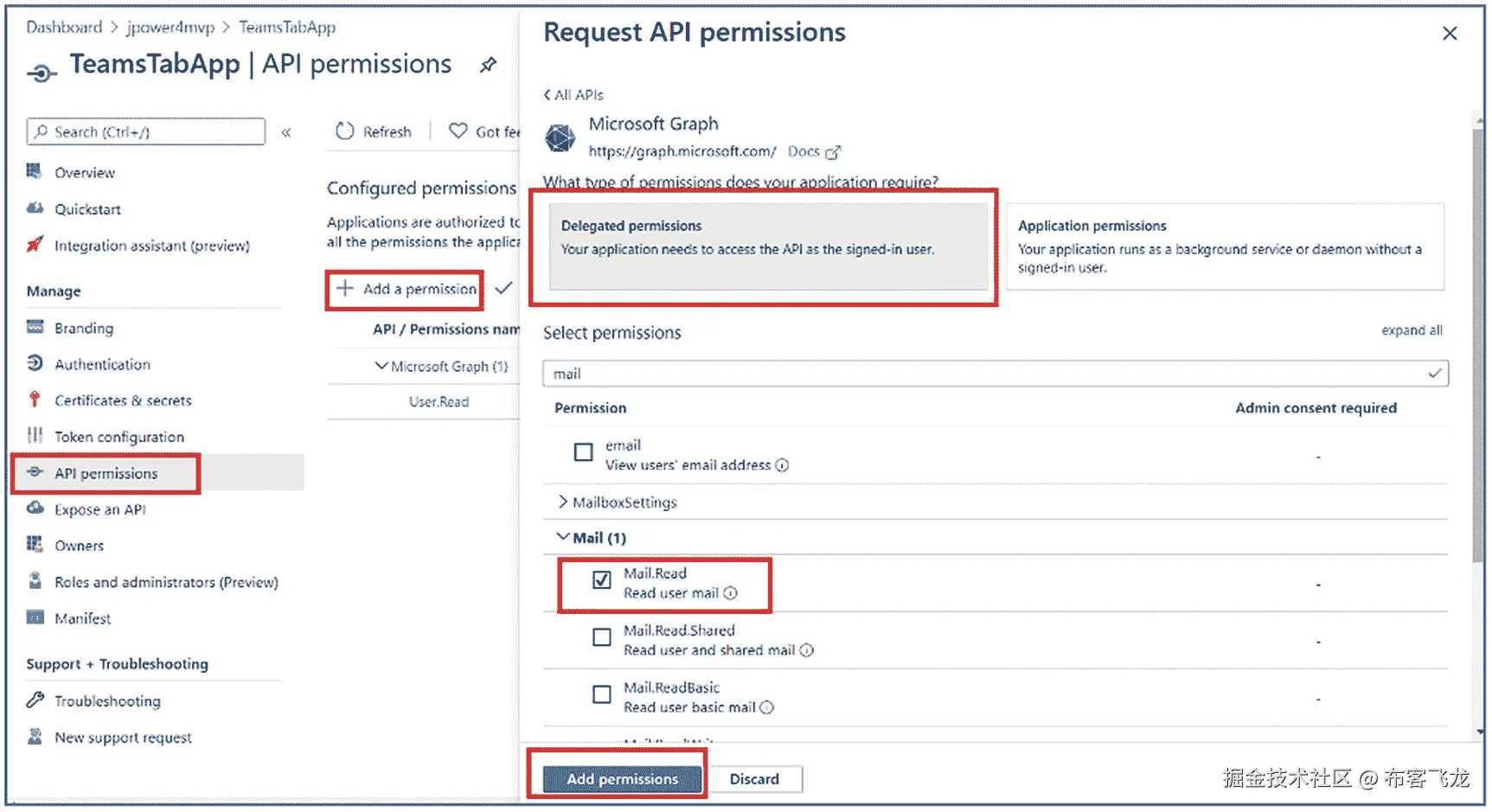Collapse the Mail (1) permission group

click(x=563, y=537)
